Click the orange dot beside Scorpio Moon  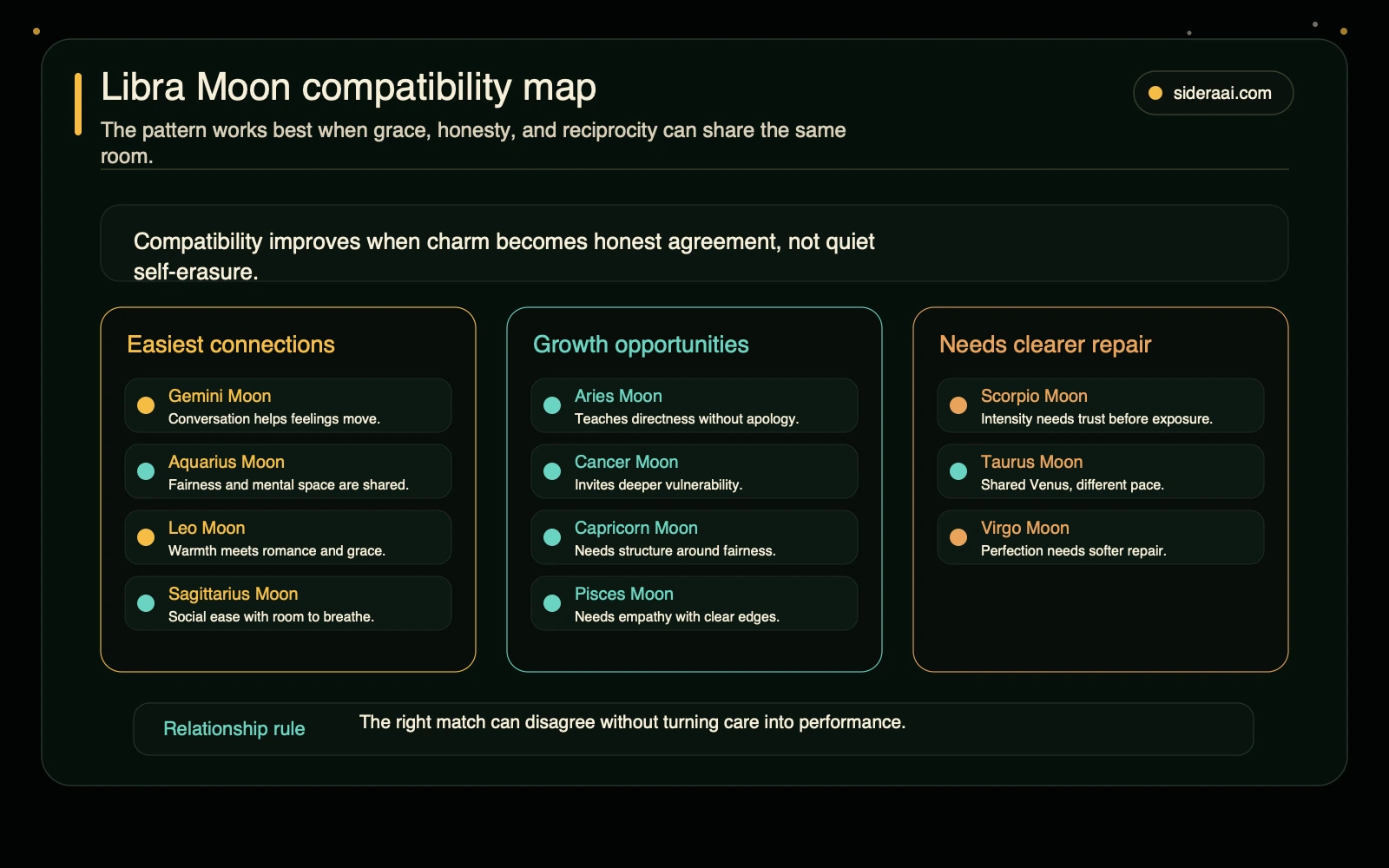click(x=958, y=405)
